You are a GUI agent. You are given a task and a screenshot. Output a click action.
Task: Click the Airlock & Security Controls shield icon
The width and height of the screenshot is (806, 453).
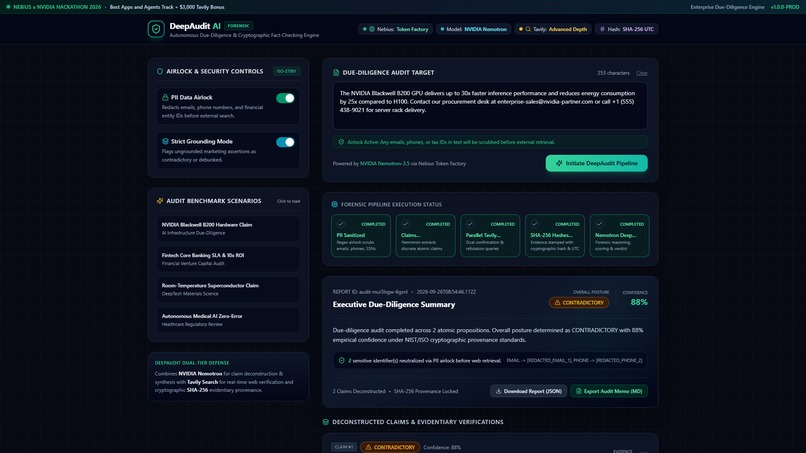159,71
